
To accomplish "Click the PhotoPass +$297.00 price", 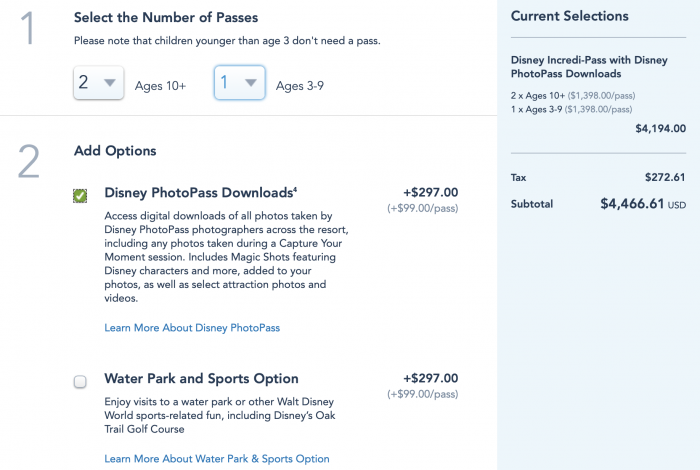I will 430,192.
